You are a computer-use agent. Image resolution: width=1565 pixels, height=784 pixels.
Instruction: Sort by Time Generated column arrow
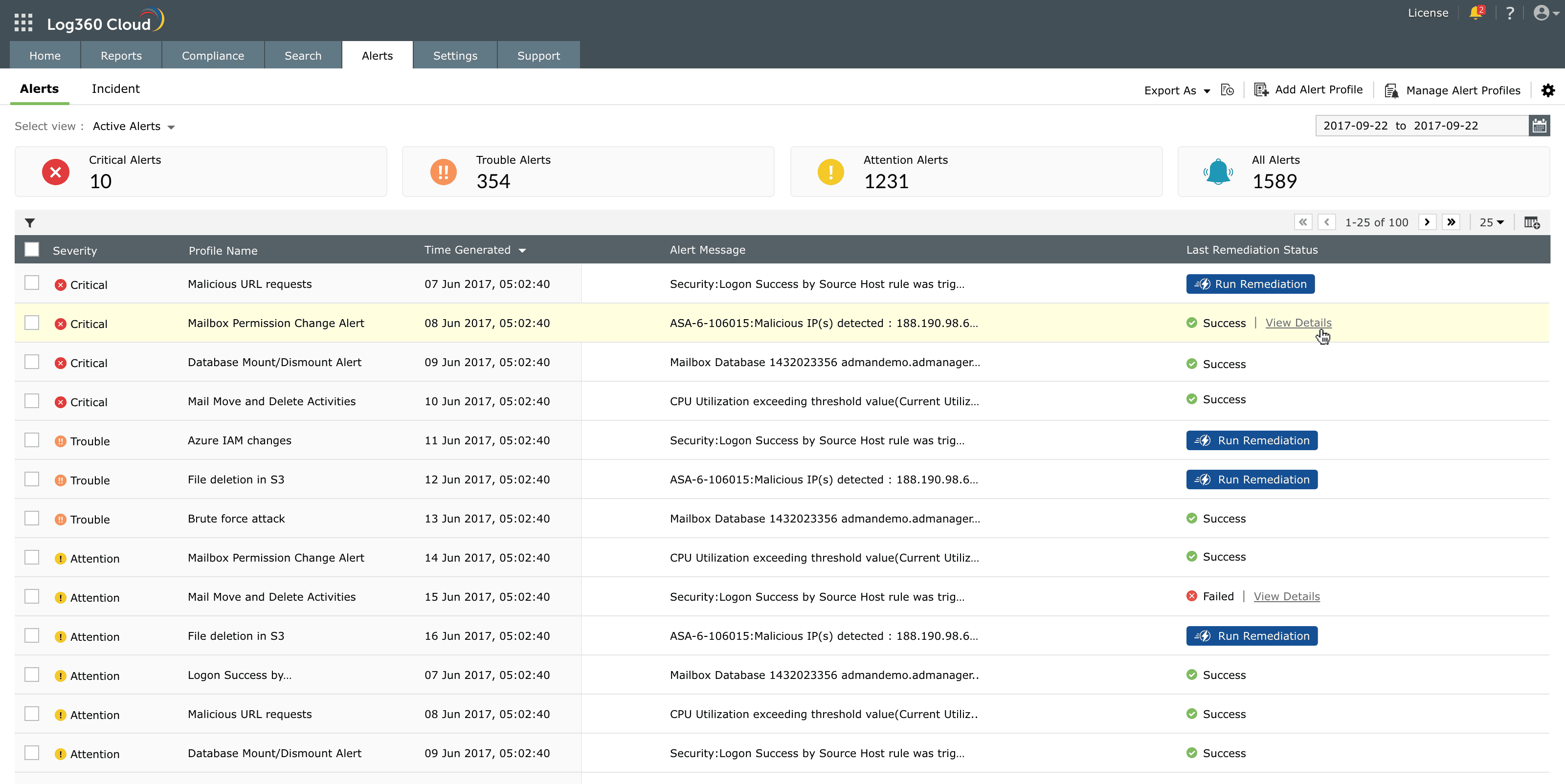click(x=522, y=250)
